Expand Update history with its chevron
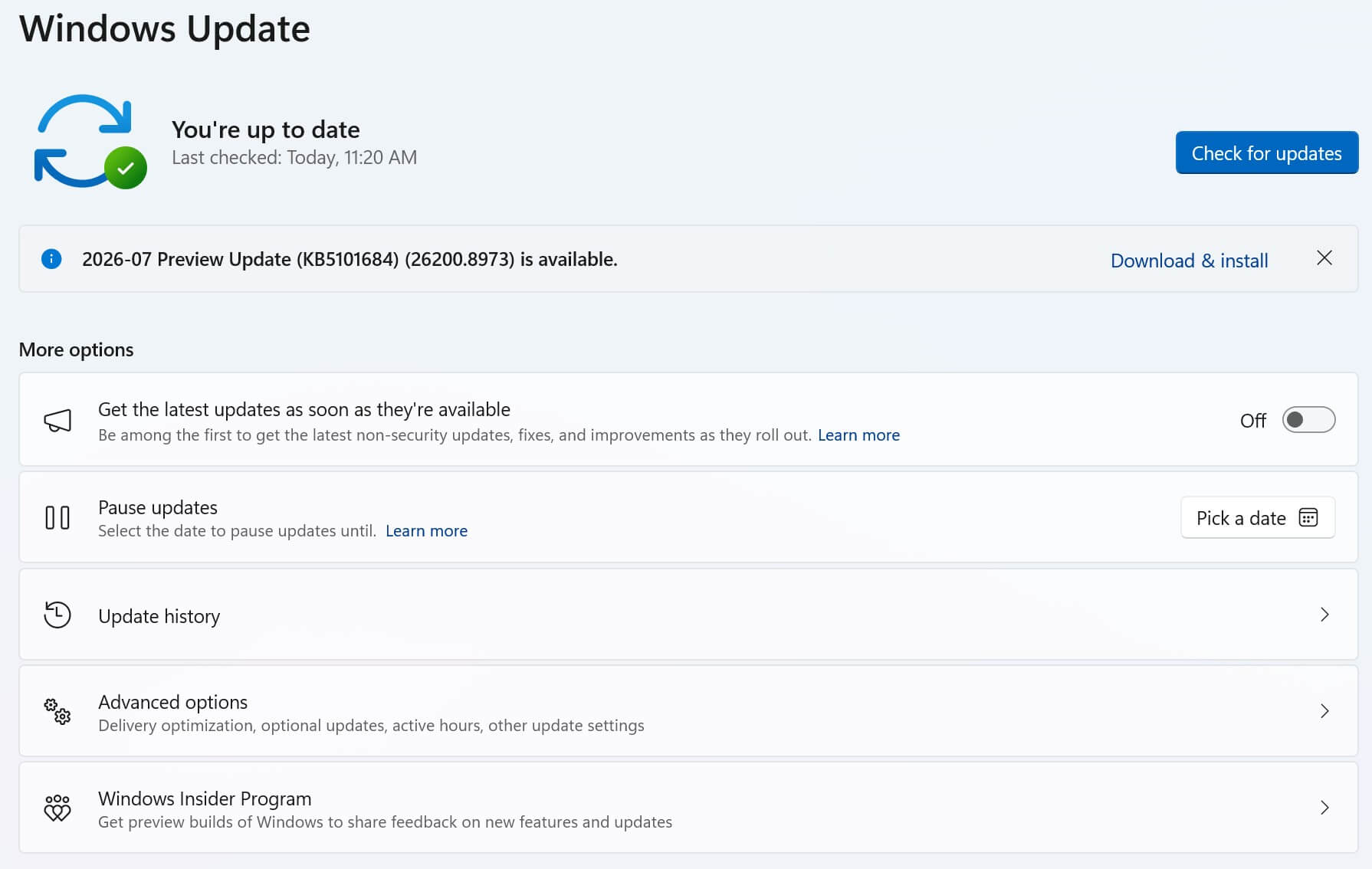Viewport: 1372px width, 869px height. [x=1324, y=615]
